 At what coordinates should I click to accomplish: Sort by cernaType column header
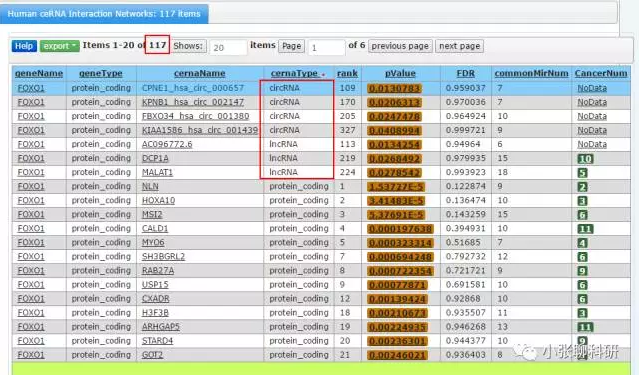point(294,73)
